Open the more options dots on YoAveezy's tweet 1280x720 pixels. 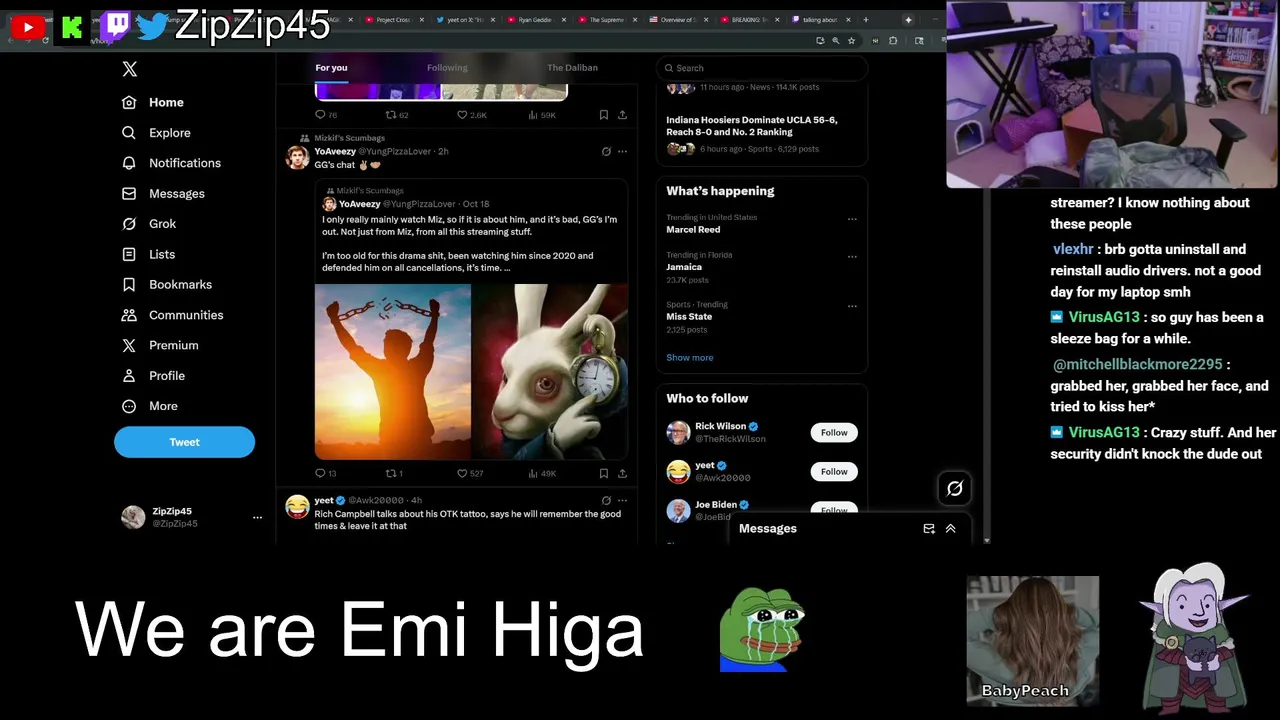622,152
